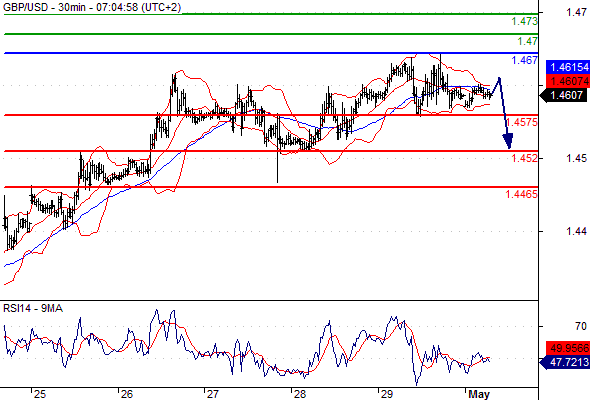The height and width of the screenshot is (400, 590).
Task: Click the blue 1.467 pivot level label
Action: 525,60
